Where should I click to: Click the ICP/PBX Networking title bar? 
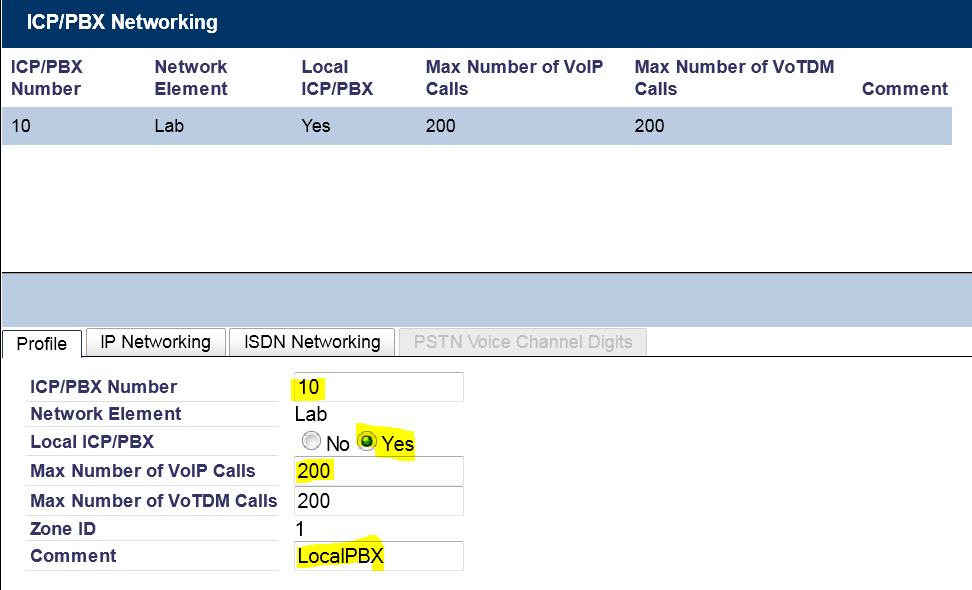click(x=486, y=22)
